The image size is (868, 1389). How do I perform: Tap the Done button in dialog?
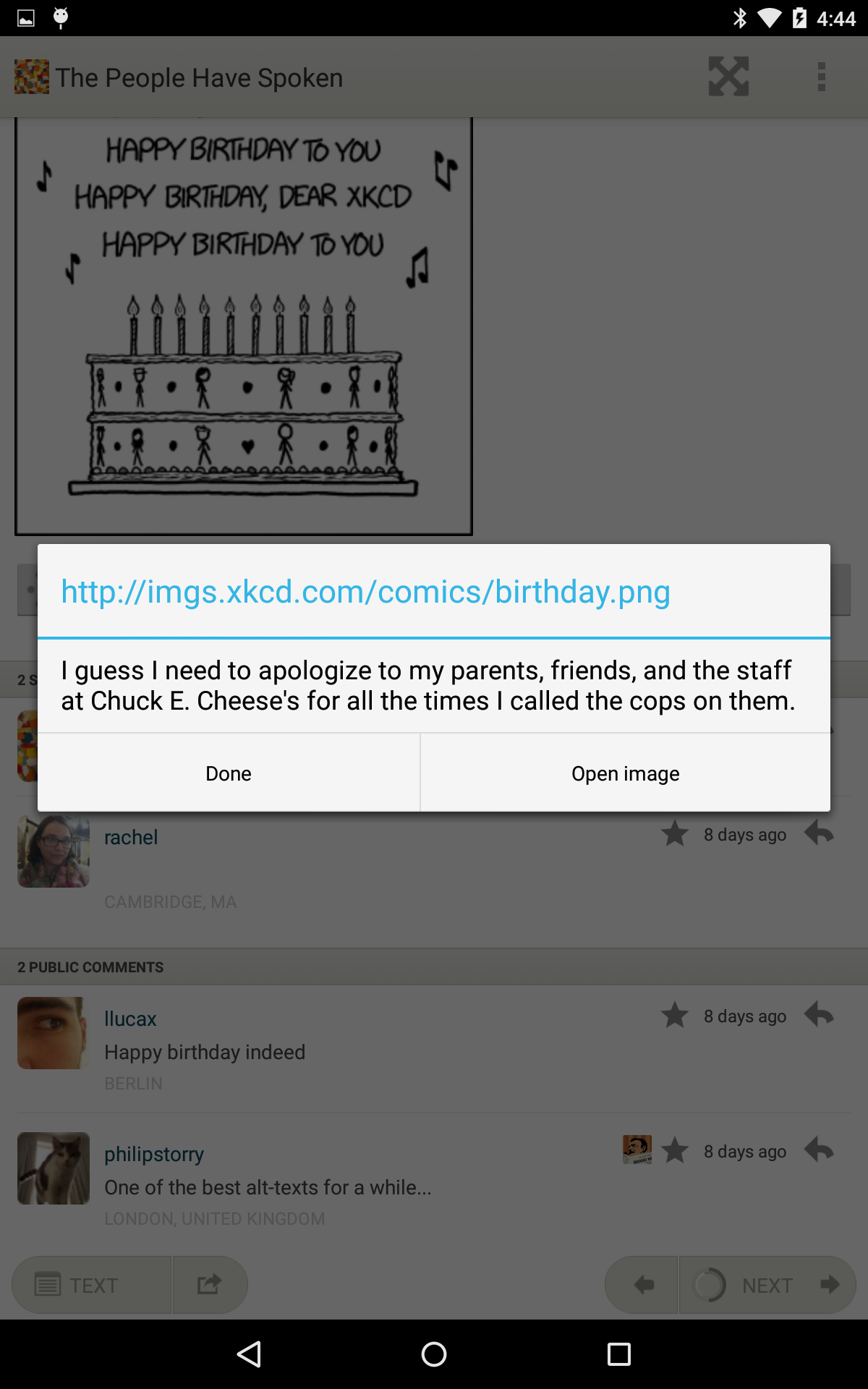click(229, 773)
